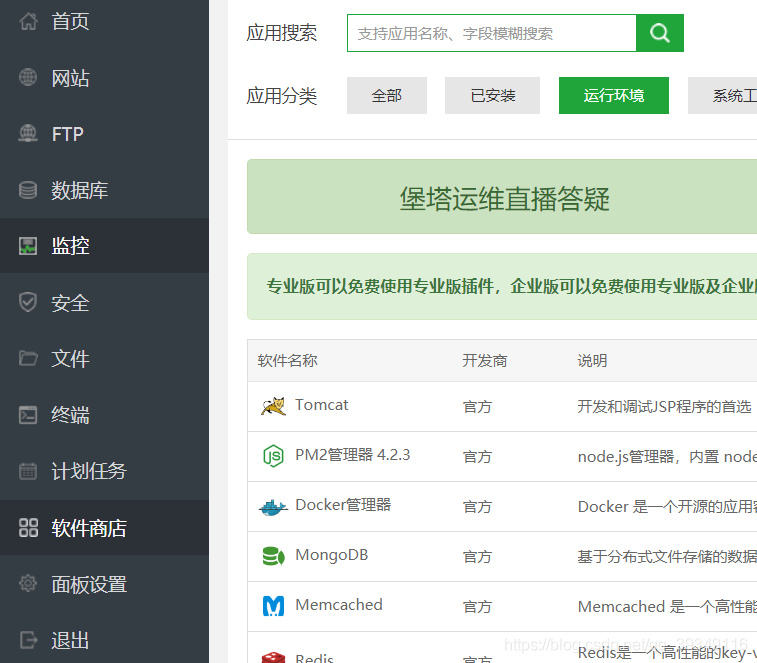757x663 pixels.
Task: Click the 开发商 column header
Action: 484,360
